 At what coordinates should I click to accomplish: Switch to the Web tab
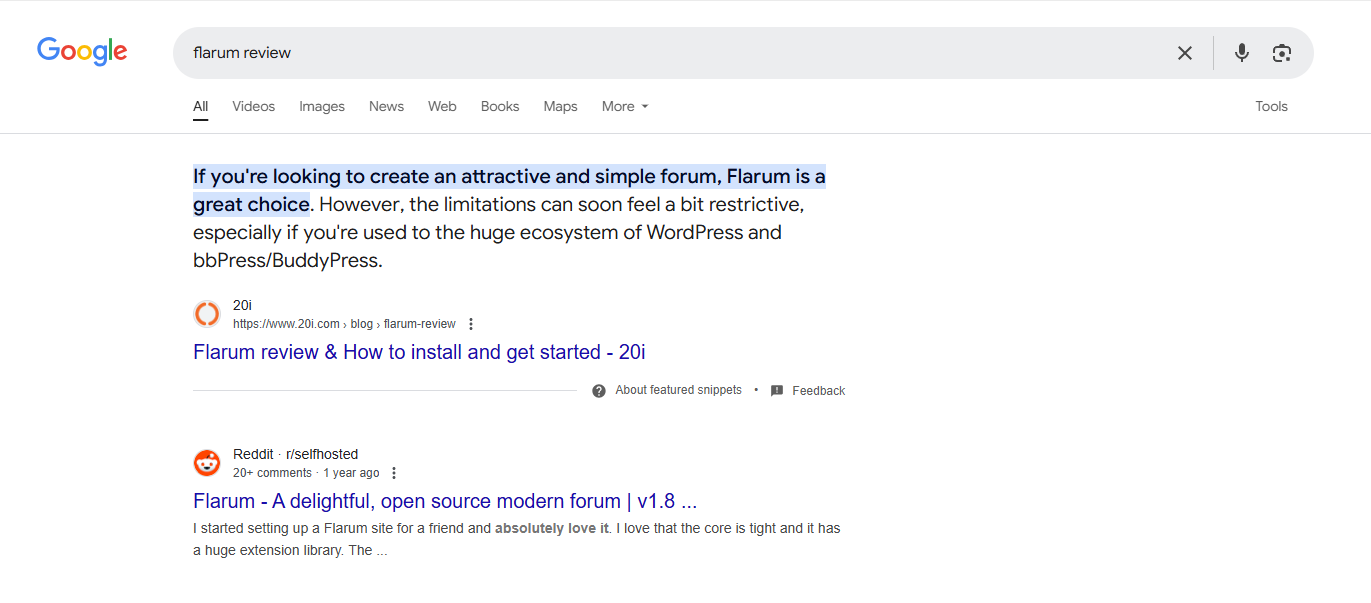pos(442,106)
